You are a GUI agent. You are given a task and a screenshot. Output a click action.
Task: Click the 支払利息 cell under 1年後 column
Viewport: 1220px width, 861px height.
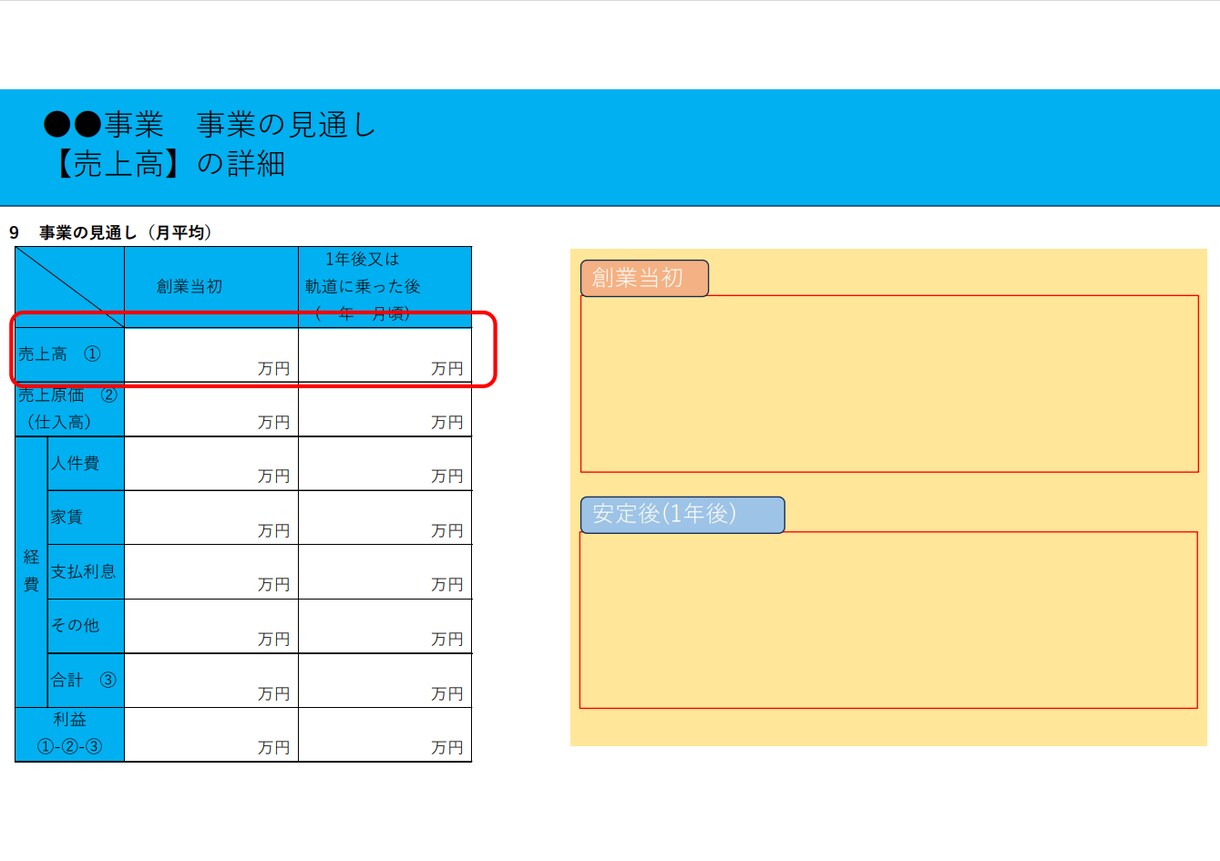point(385,571)
